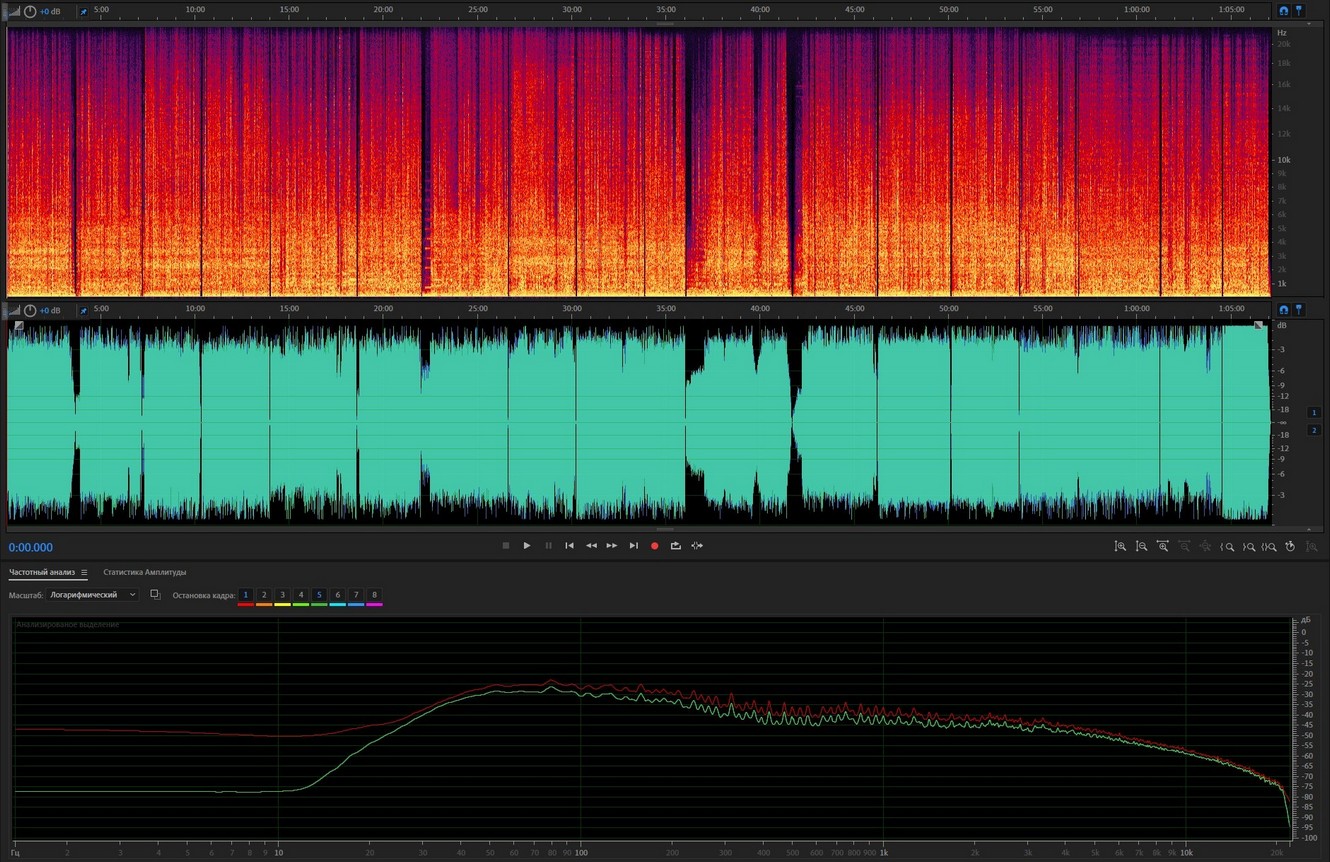1330x862 pixels.
Task: Click the Fast Forward button
Action: pyautogui.click(x=612, y=546)
